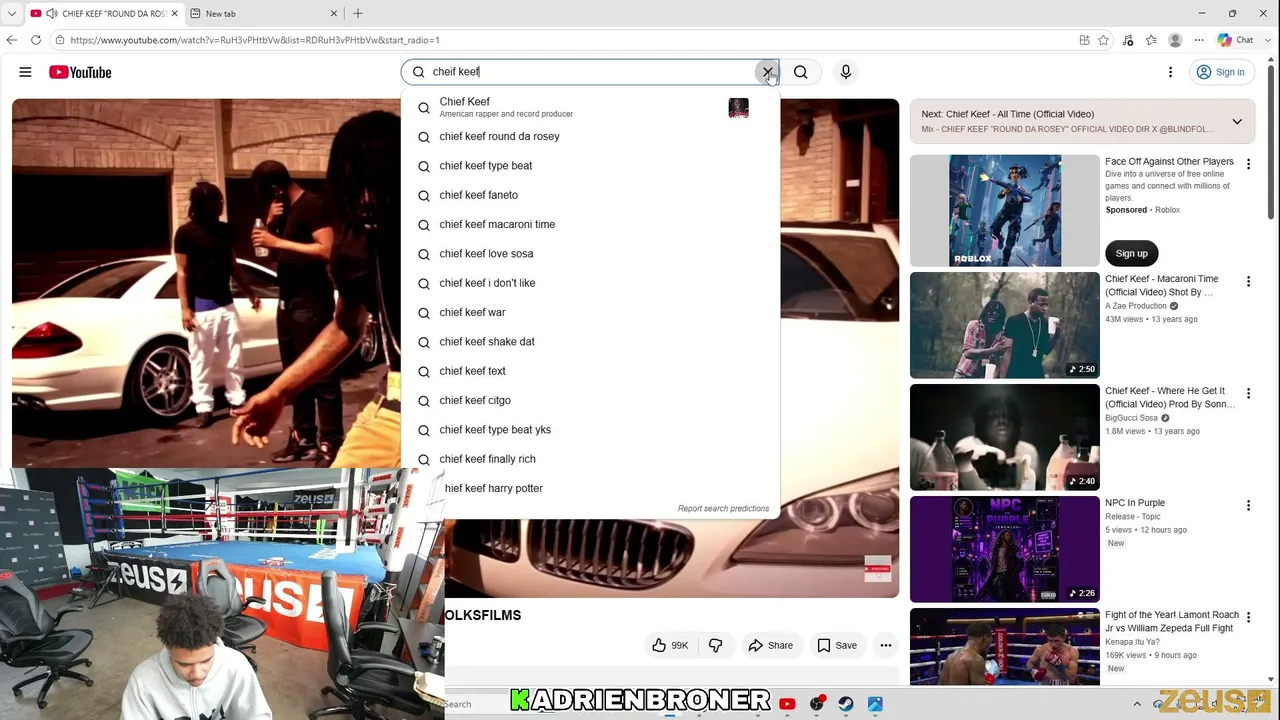Viewport: 1280px width, 720px height.
Task: Open the A Zae Production channel link
Action: 1136,306
